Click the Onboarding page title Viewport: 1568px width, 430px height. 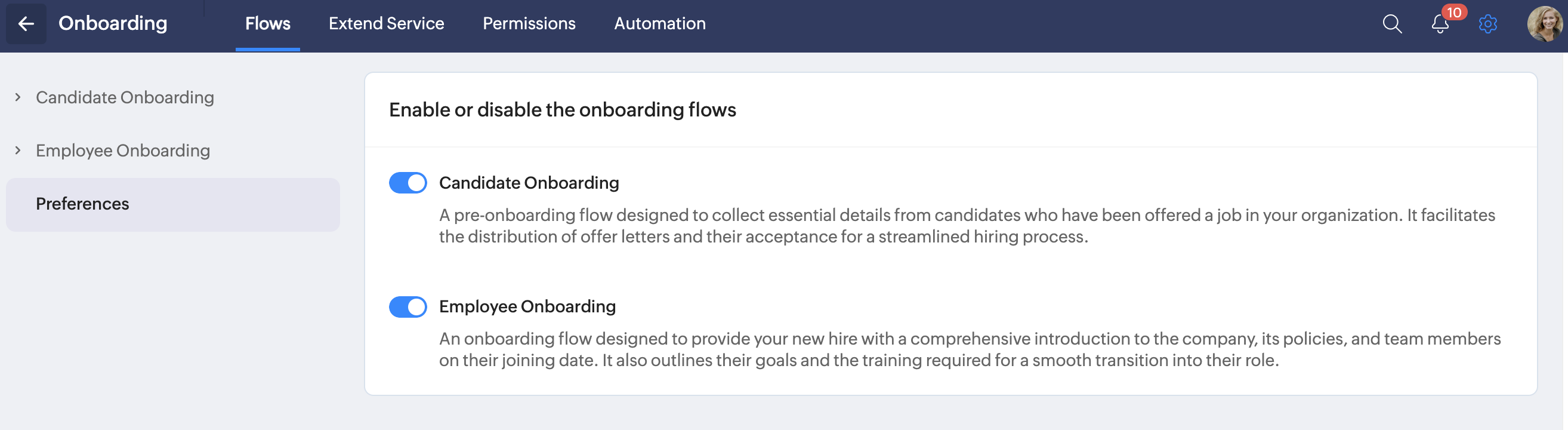pyautogui.click(x=113, y=23)
